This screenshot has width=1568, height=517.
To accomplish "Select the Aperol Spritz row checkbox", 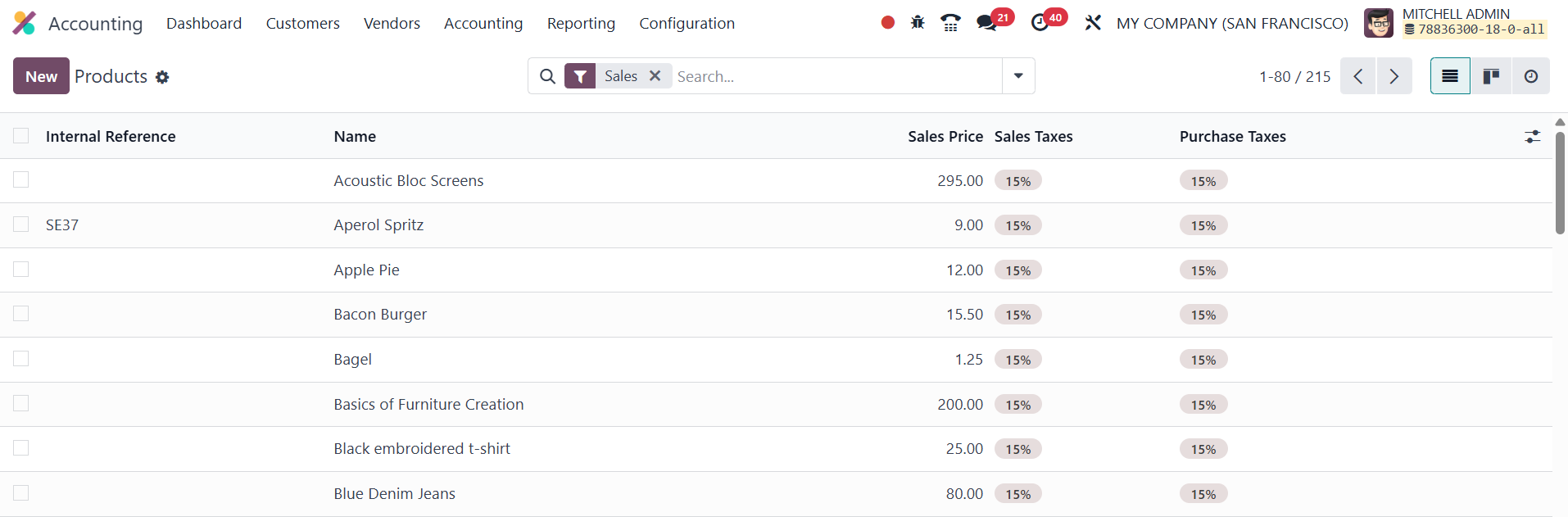I will pos(21,224).
